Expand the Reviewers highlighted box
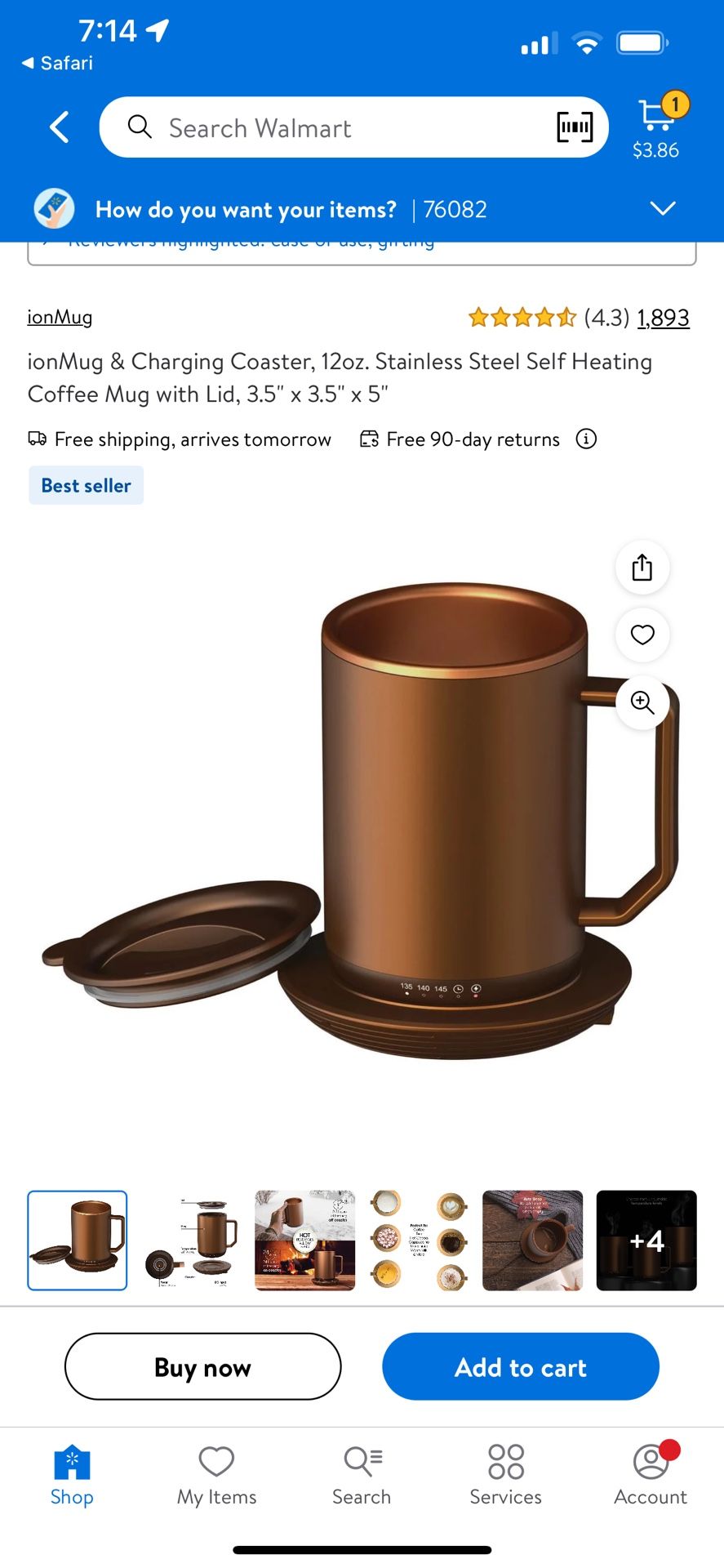 click(362, 252)
